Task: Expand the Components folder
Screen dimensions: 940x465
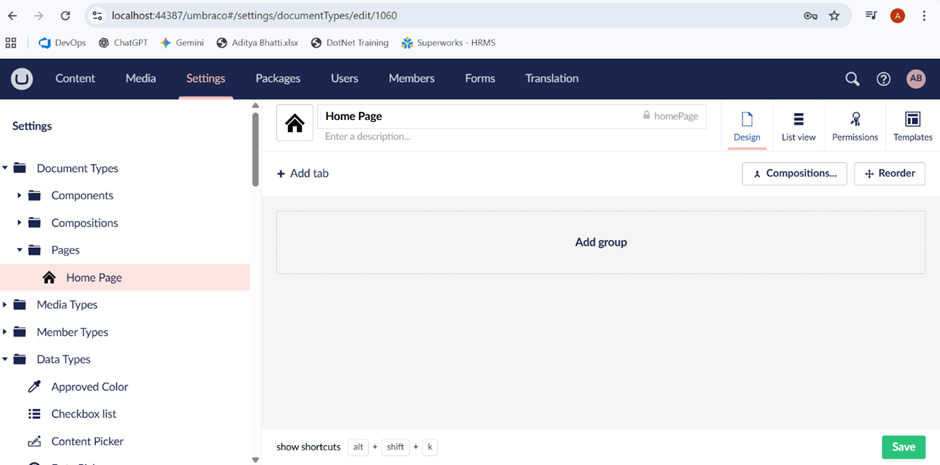Action: point(20,196)
